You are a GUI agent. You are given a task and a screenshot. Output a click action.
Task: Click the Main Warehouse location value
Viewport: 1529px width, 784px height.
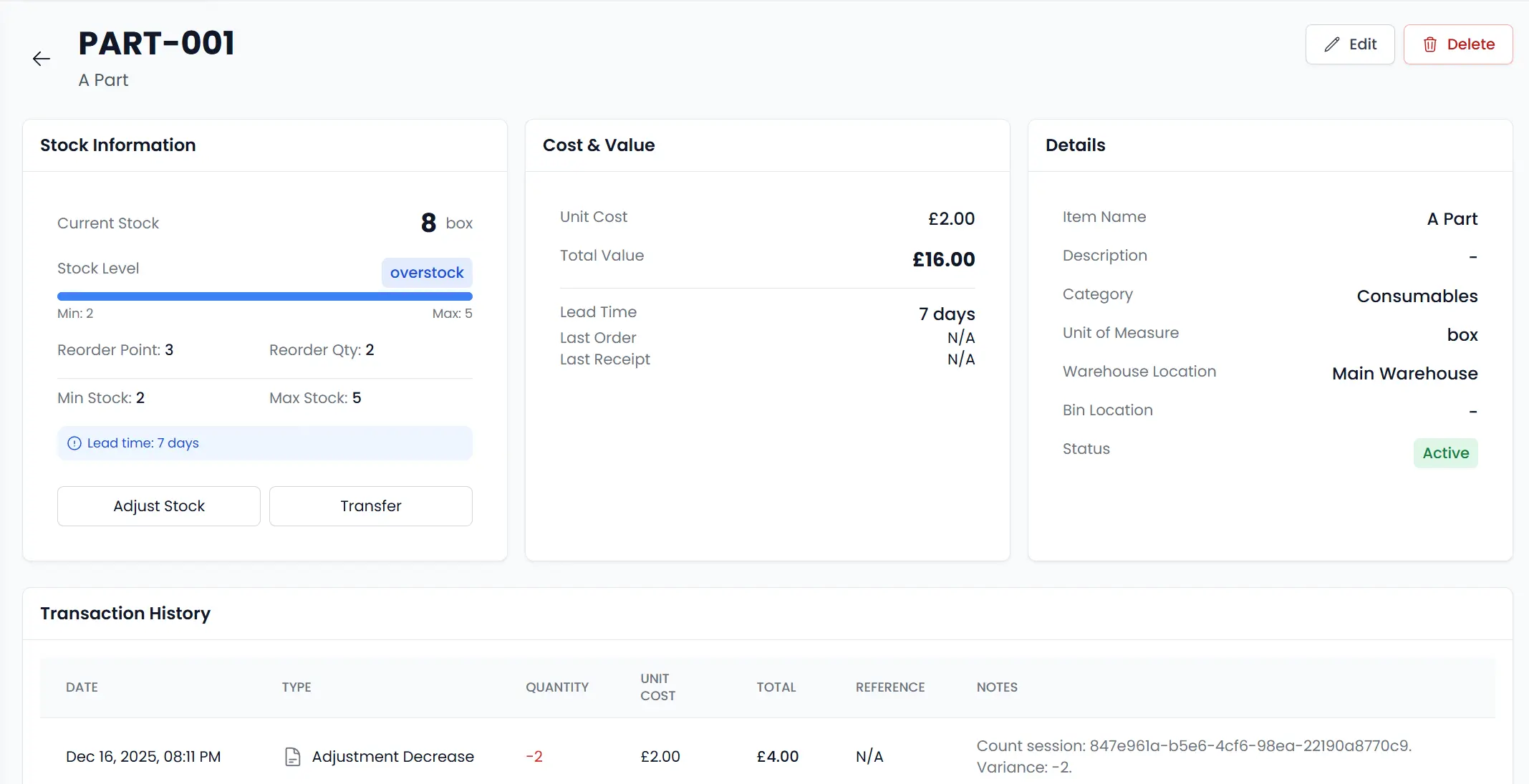click(x=1404, y=374)
